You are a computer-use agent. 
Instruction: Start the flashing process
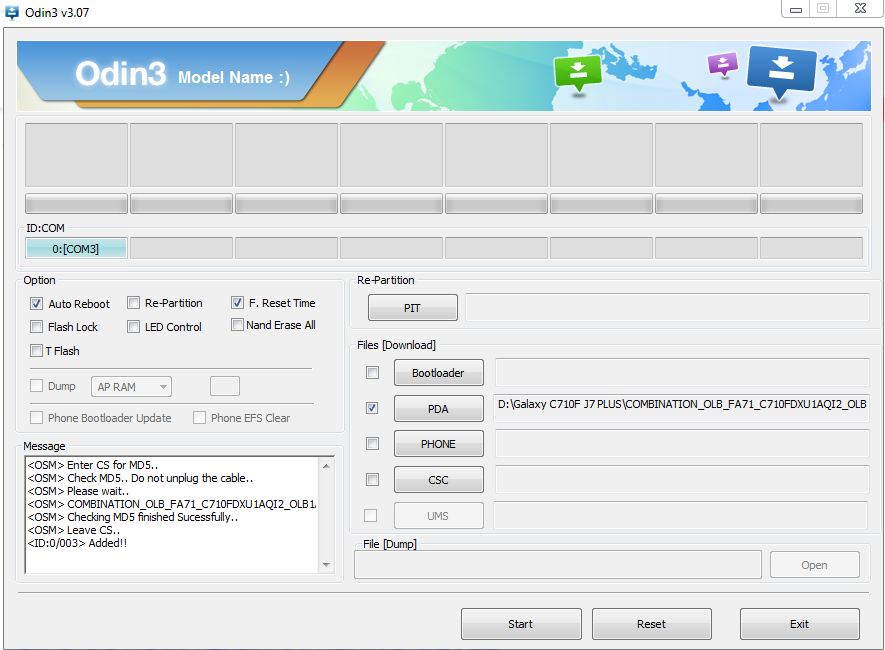click(521, 624)
